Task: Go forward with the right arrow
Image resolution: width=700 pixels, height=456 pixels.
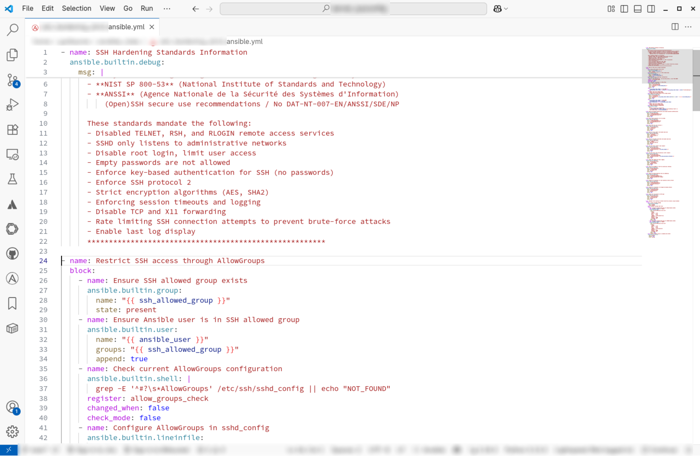Action: coord(209,8)
